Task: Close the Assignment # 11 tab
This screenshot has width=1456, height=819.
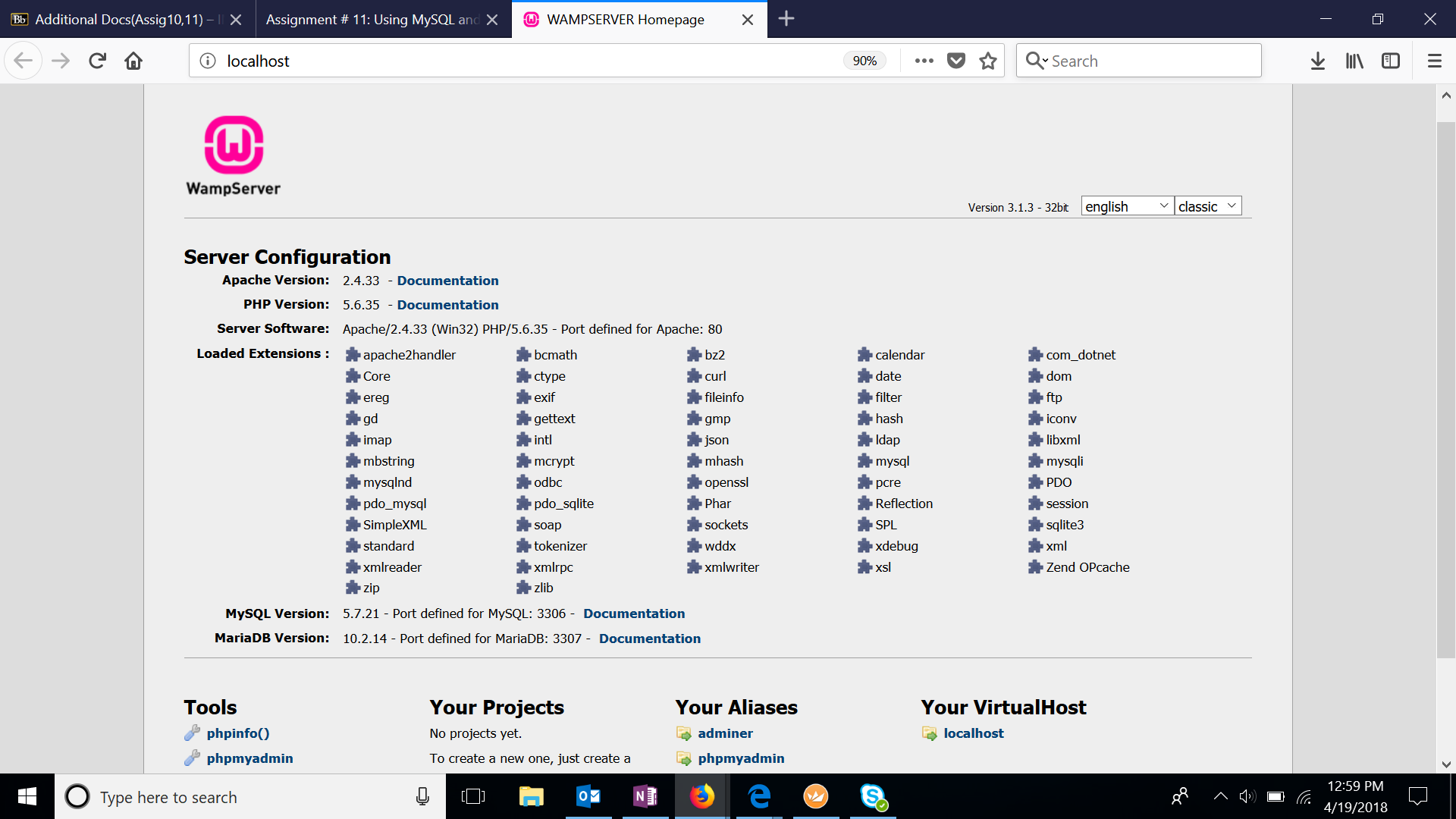Action: [492, 20]
